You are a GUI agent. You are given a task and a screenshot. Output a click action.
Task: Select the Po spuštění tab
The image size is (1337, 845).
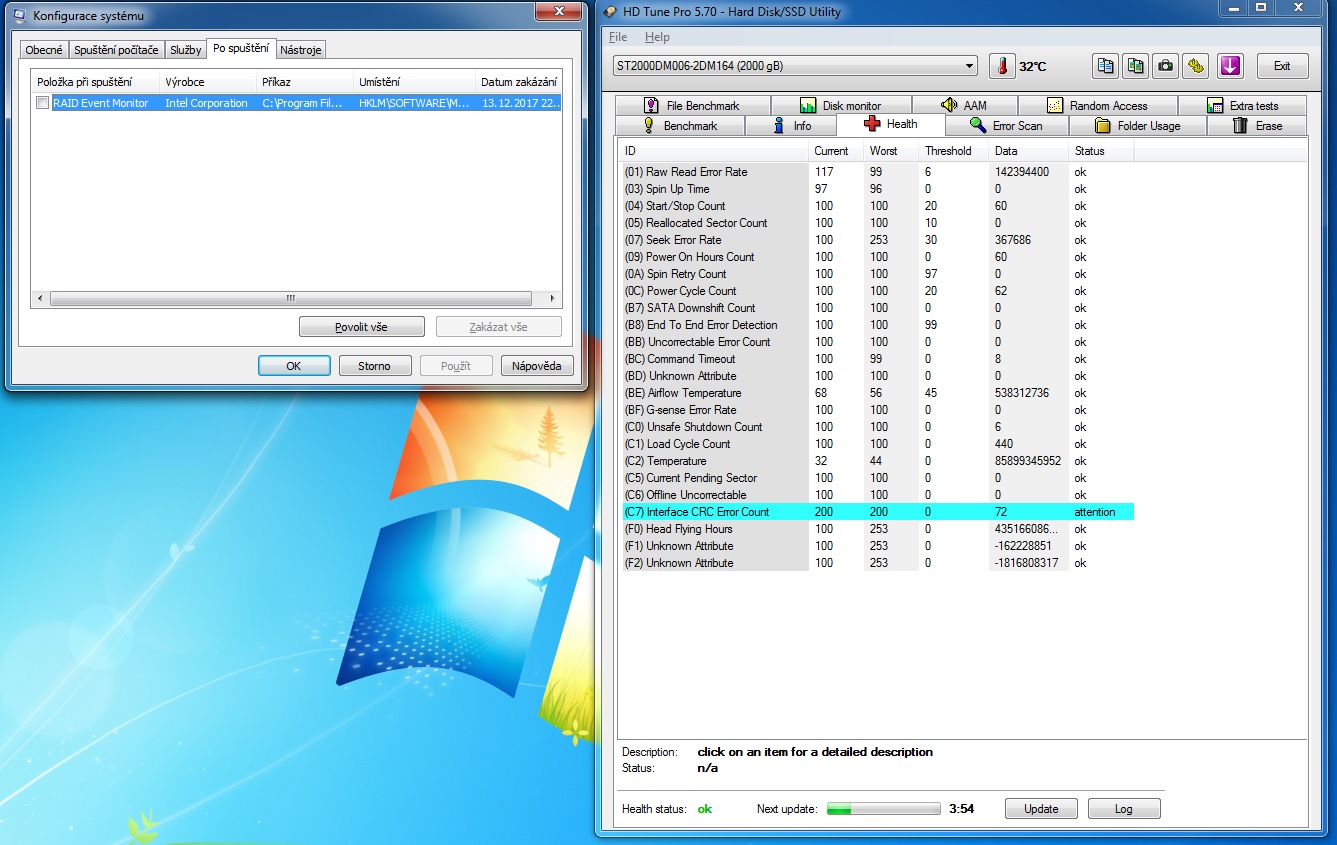click(x=240, y=48)
